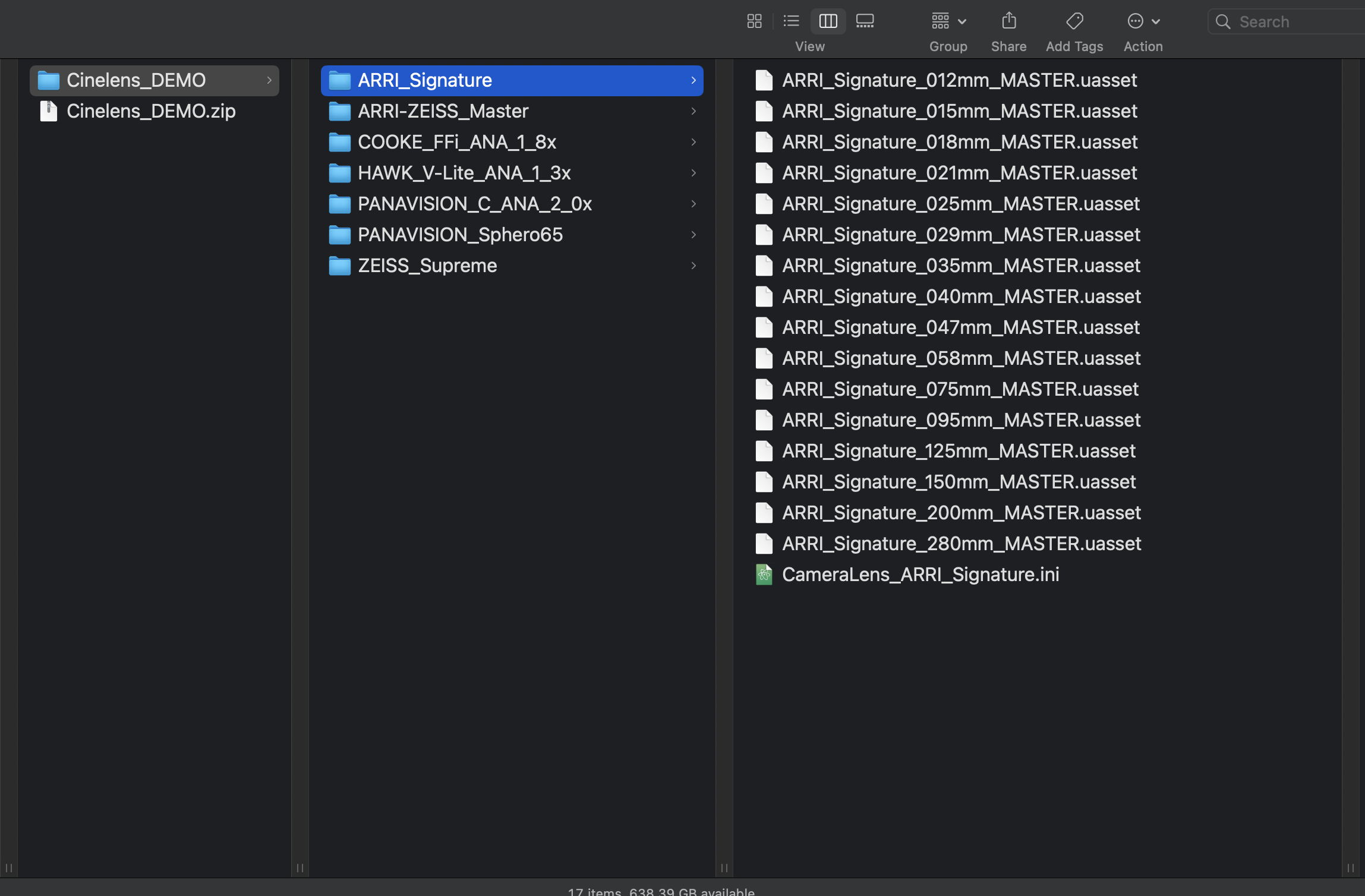Click file icon of ARRI_Signature_125mm_MASTER.uasset
1365x896 pixels.
pyautogui.click(x=764, y=451)
